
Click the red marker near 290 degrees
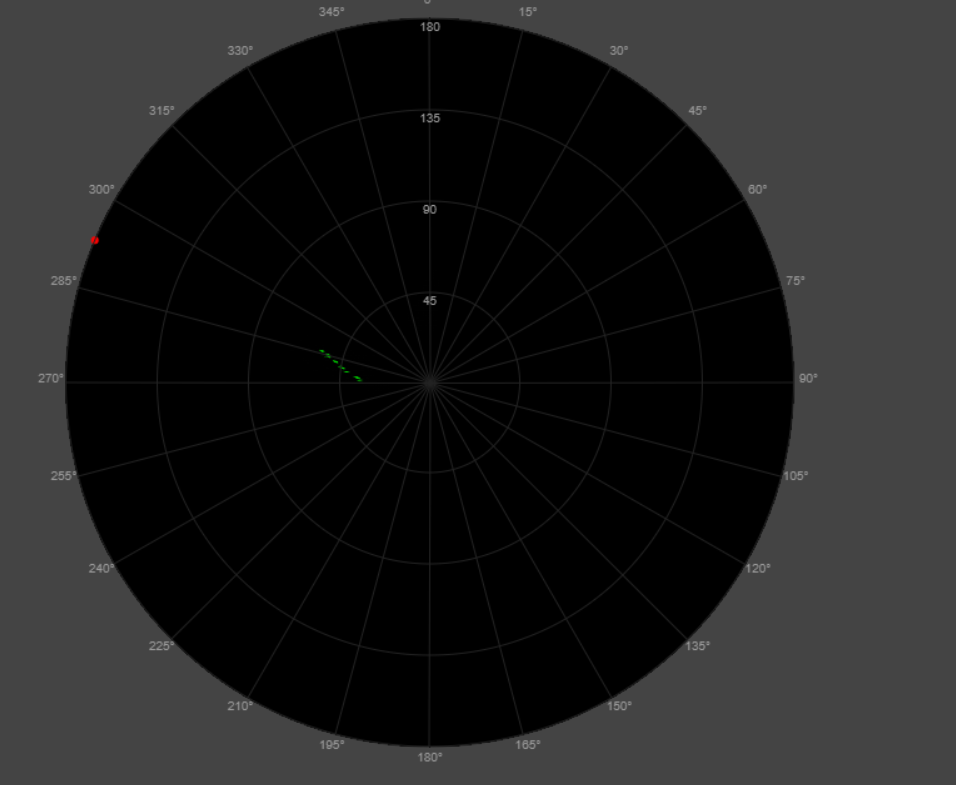[x=95, y=240]
